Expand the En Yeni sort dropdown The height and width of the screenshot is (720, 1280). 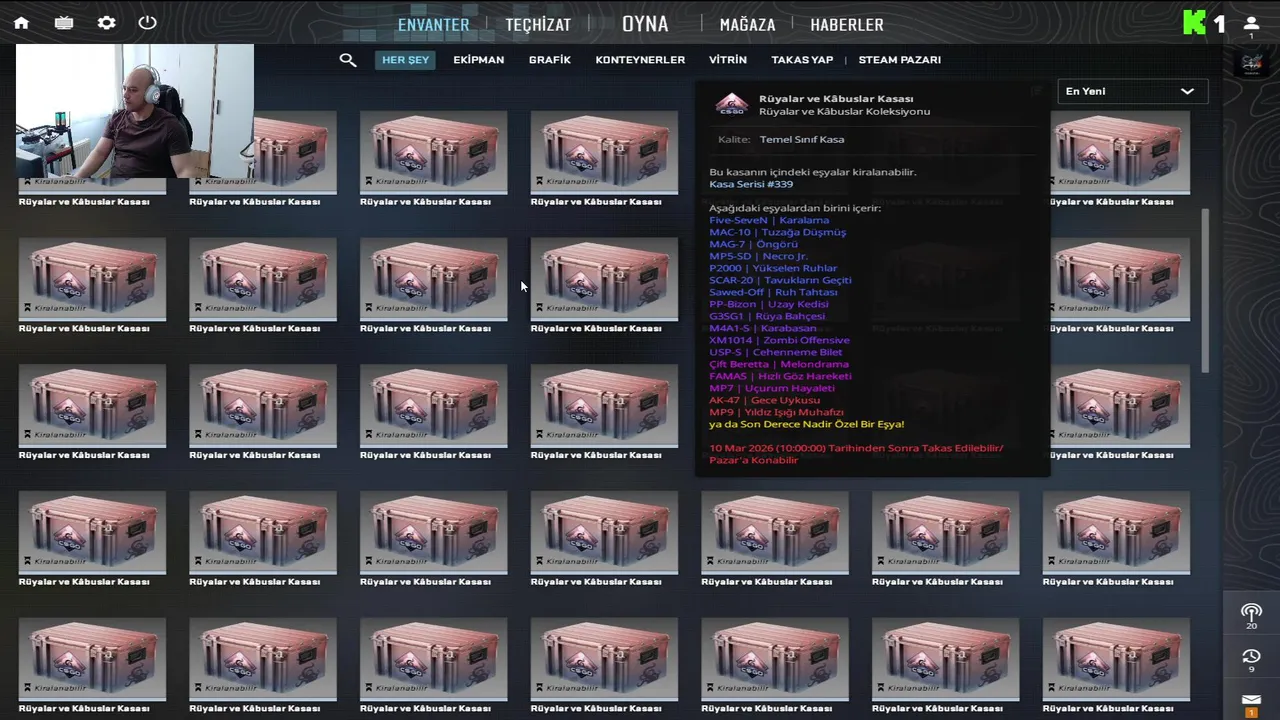(x=1132, y=91)
